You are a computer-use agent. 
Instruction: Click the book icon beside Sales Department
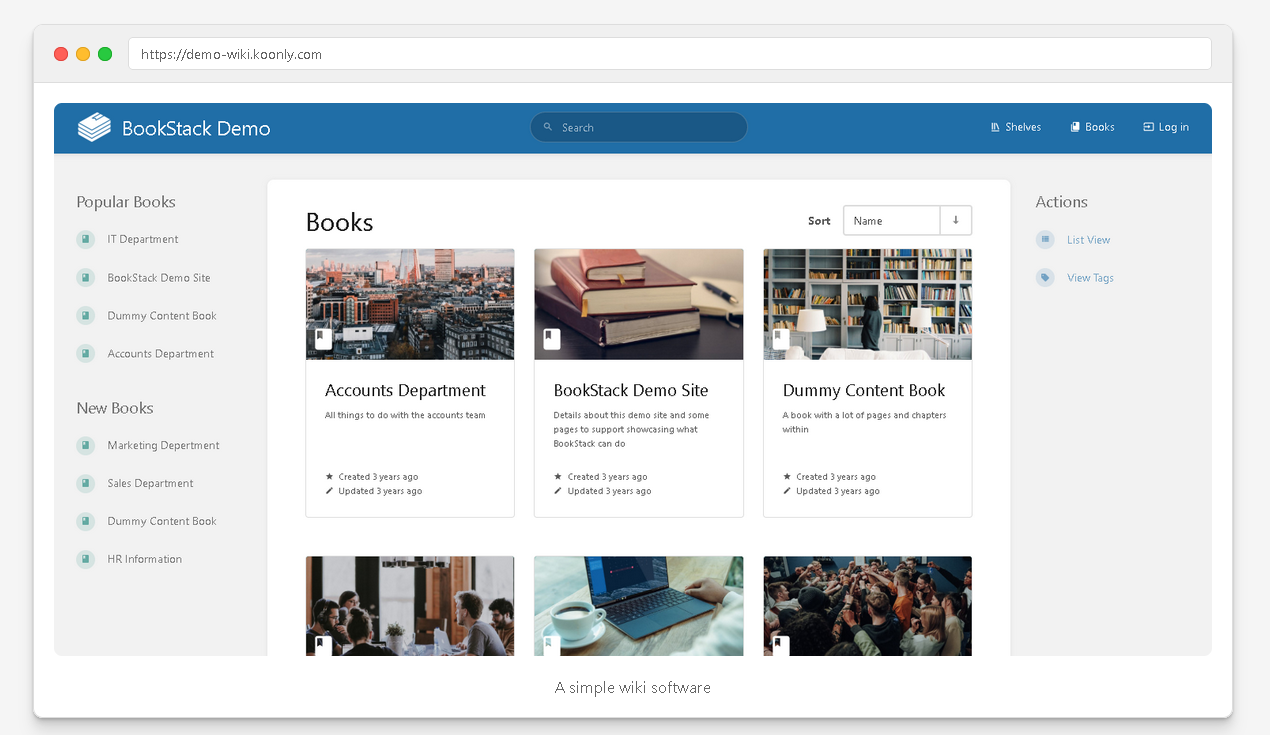85,483
